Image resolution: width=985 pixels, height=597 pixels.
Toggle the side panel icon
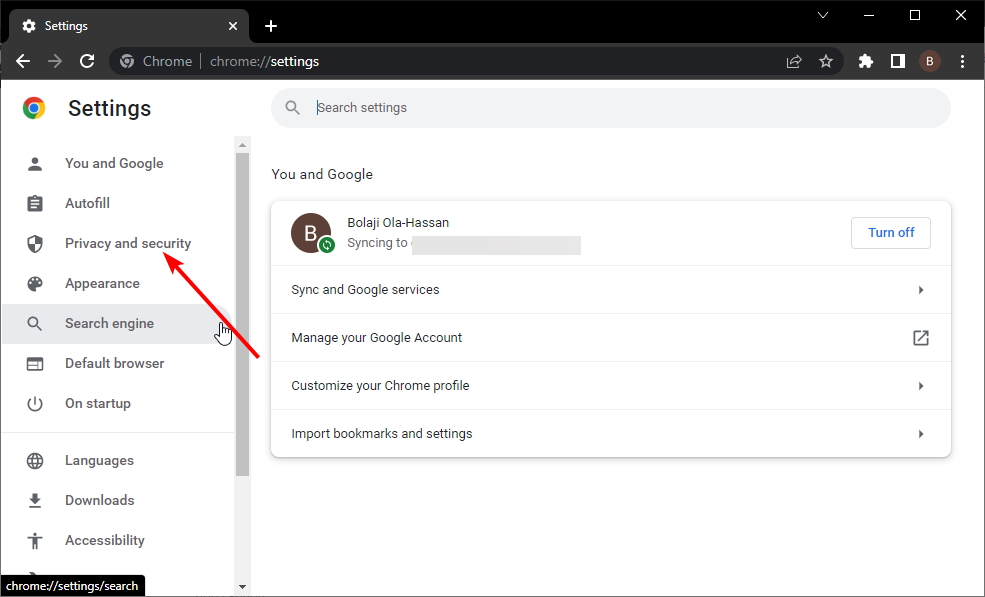click(898, 61)
